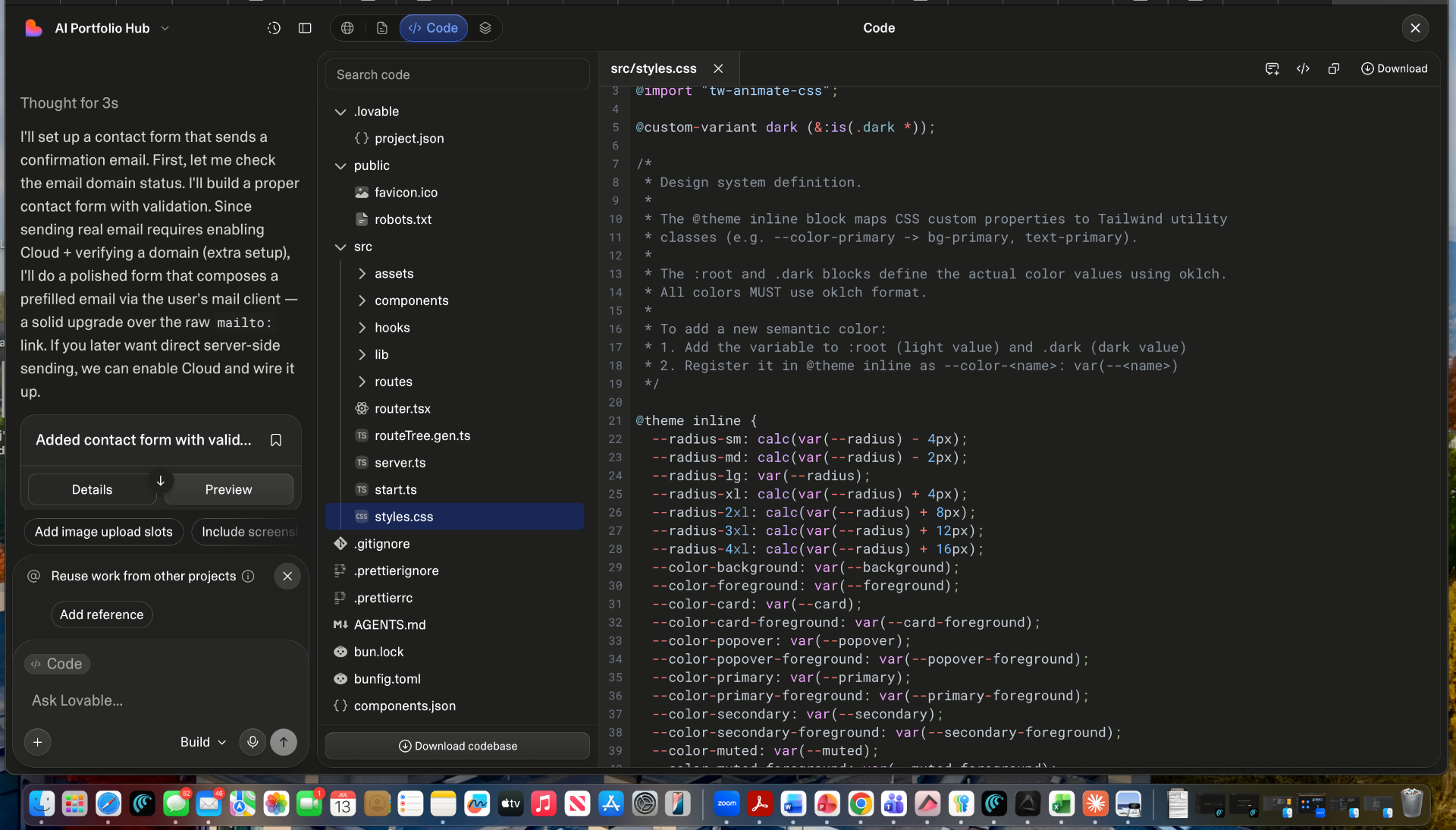Click the code brackets icon in editor toolbar
1456x830 pixels.
(x=1303, y=69)
